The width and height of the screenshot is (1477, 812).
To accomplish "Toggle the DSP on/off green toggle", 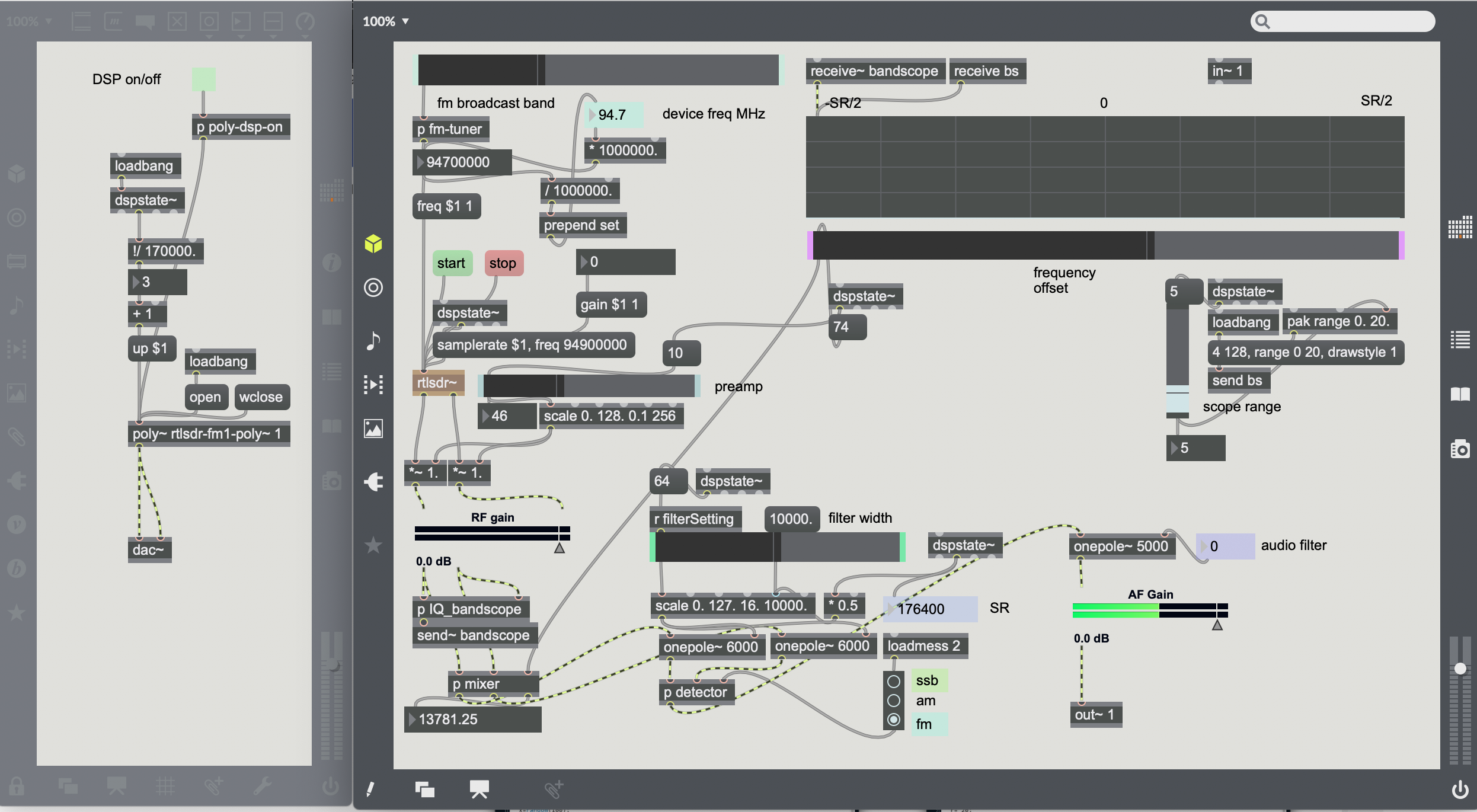I will tap(203, 79).
